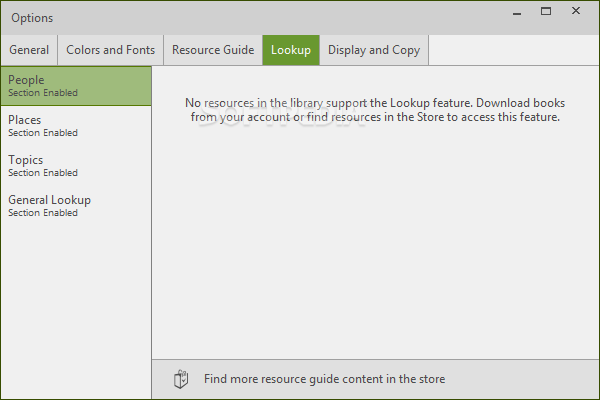
Task: Click Find more resource guide content link
Action: pos(324,379)
